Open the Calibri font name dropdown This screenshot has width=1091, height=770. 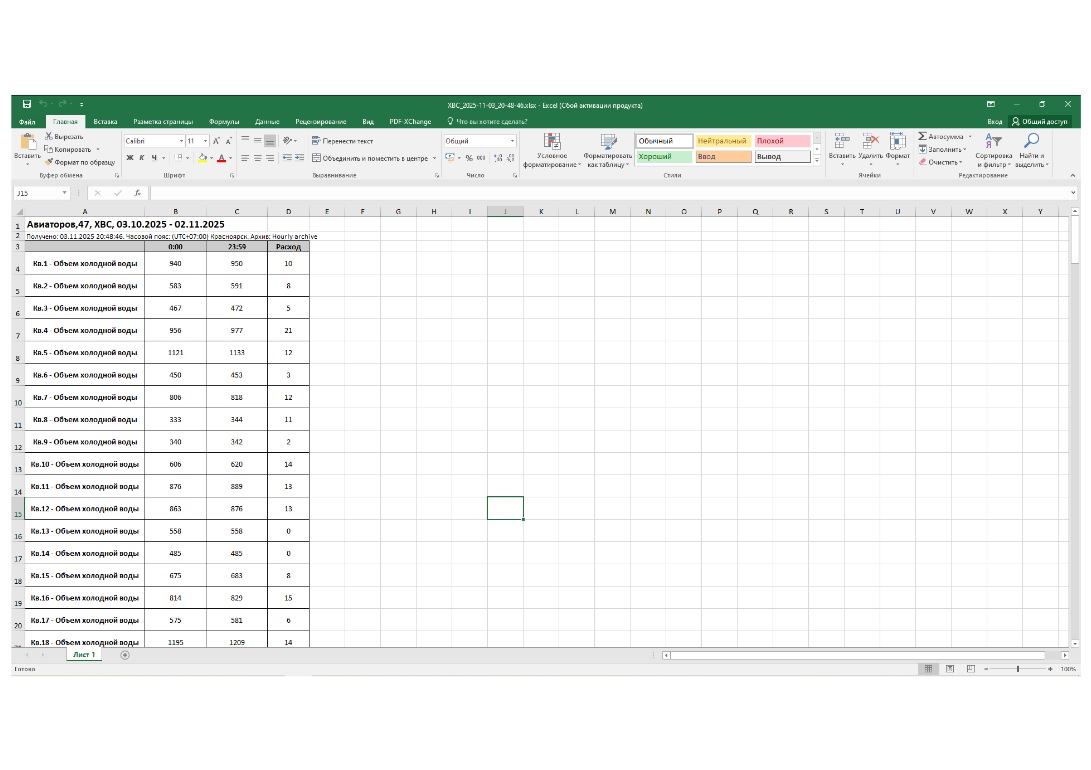pos(181,141)
